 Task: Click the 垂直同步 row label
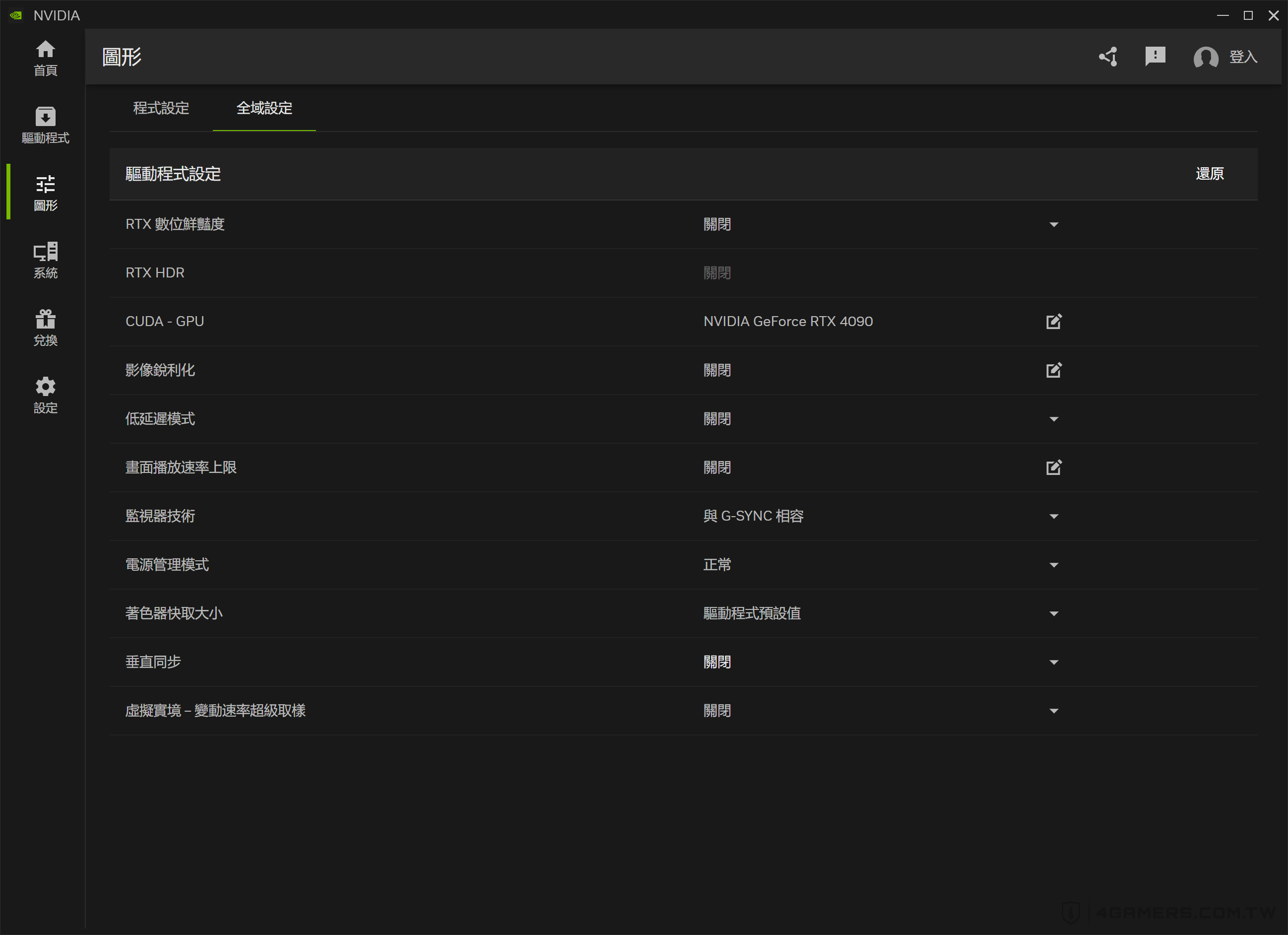pyautogui.click(x=153, y=663)
